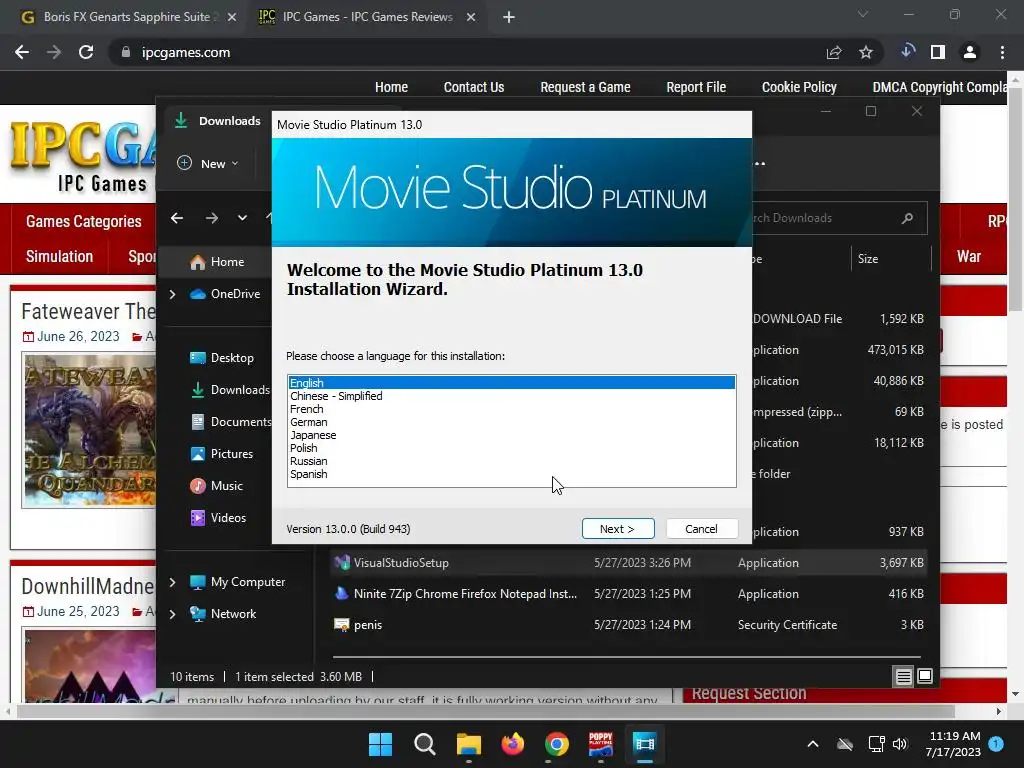Image resolution: width=1024 pixels, height=768 pixels.
Task: Expand My Computer tree node
Action: [172, 582]
